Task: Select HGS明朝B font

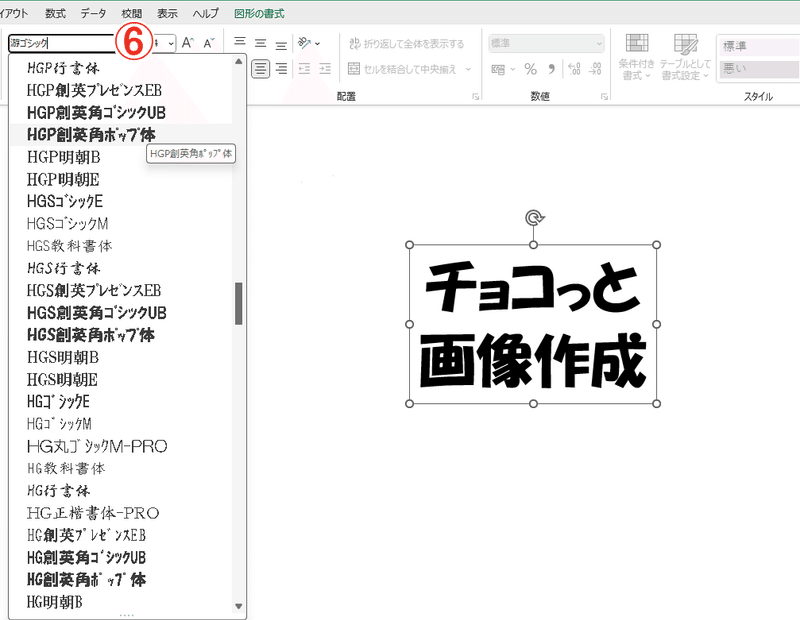Action: click(120, 357)
